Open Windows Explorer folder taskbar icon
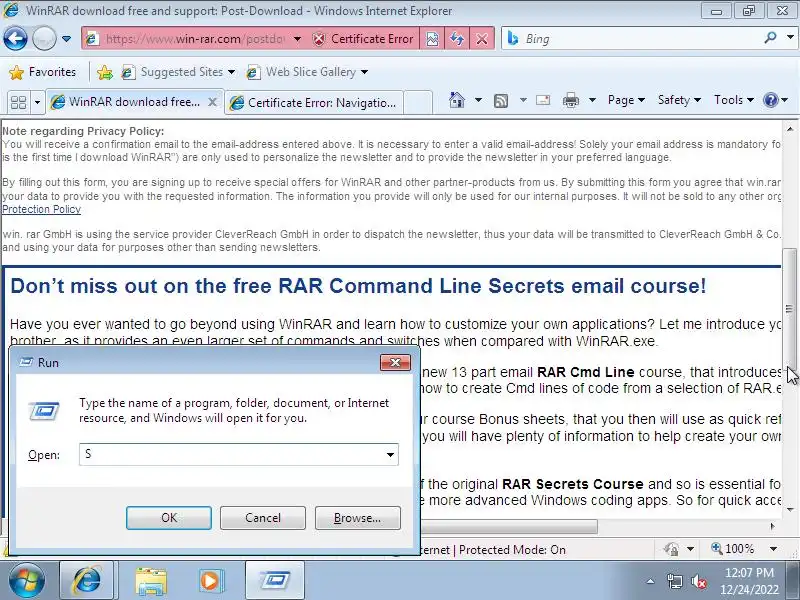Screen dimensions: 800x600 coord(151,581)
